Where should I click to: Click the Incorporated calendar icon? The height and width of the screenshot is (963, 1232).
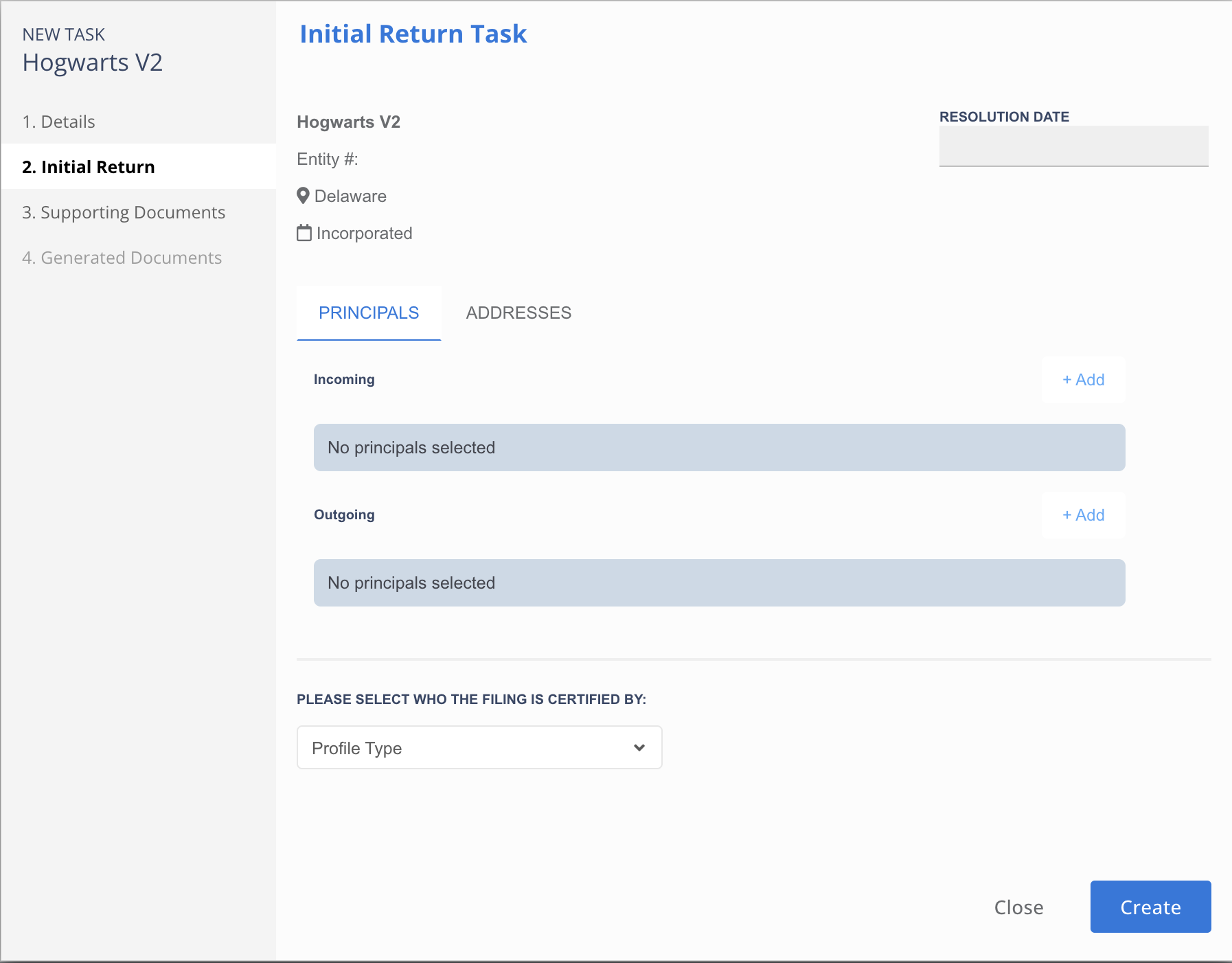click(304, 233)
